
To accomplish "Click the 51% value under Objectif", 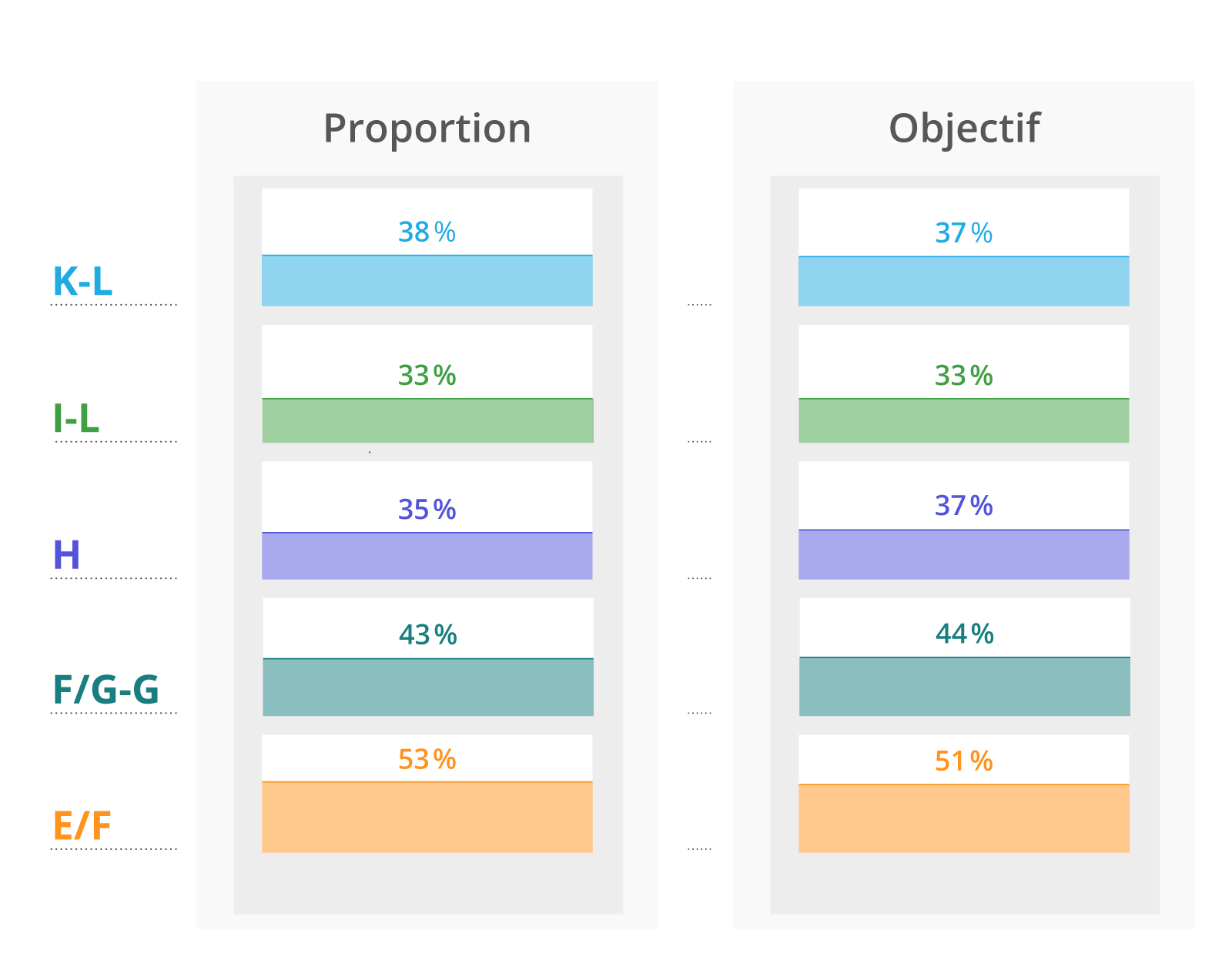I will click(963, 761).
